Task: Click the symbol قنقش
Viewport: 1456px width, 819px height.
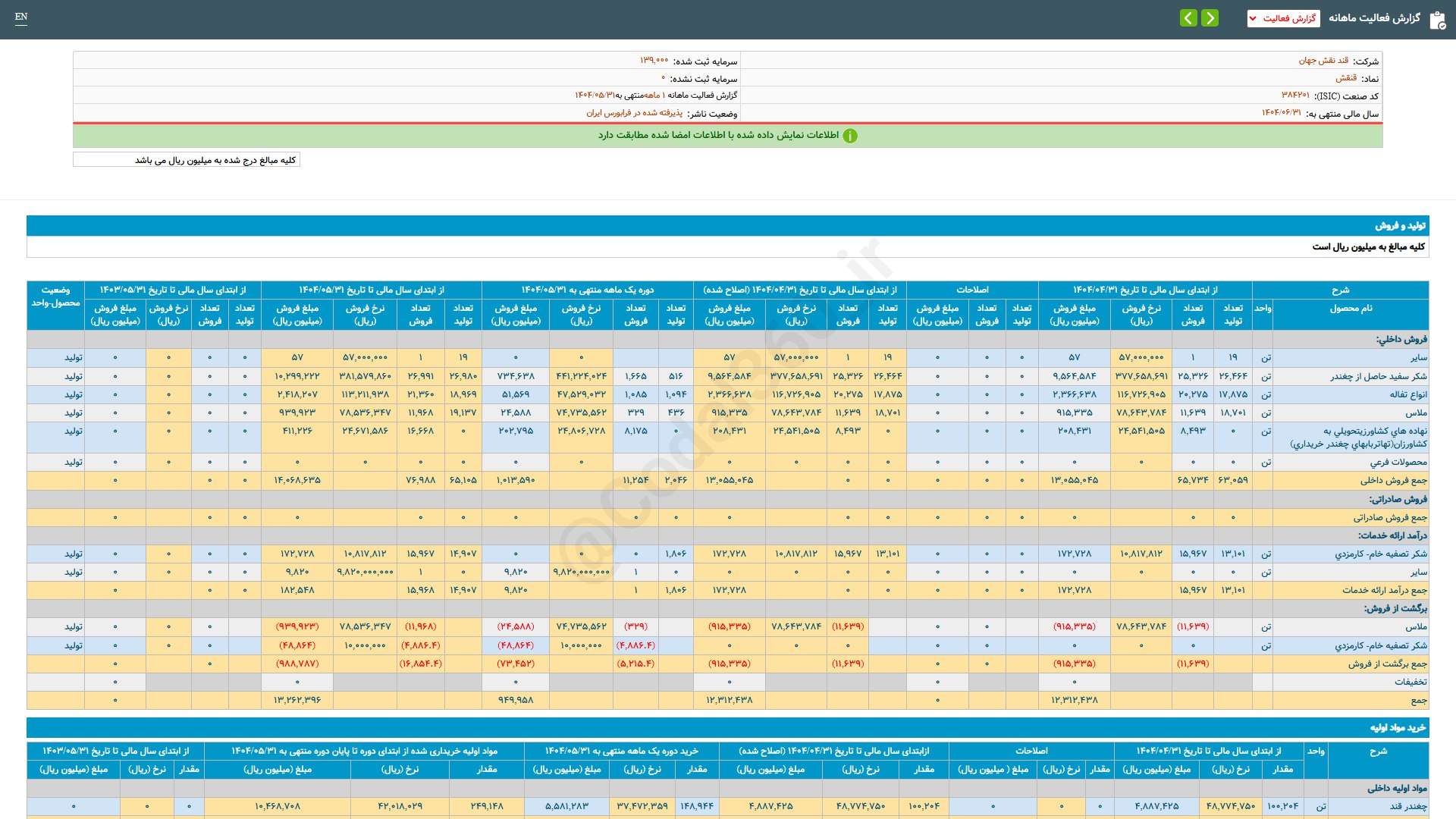Action: pos(1346,78)
